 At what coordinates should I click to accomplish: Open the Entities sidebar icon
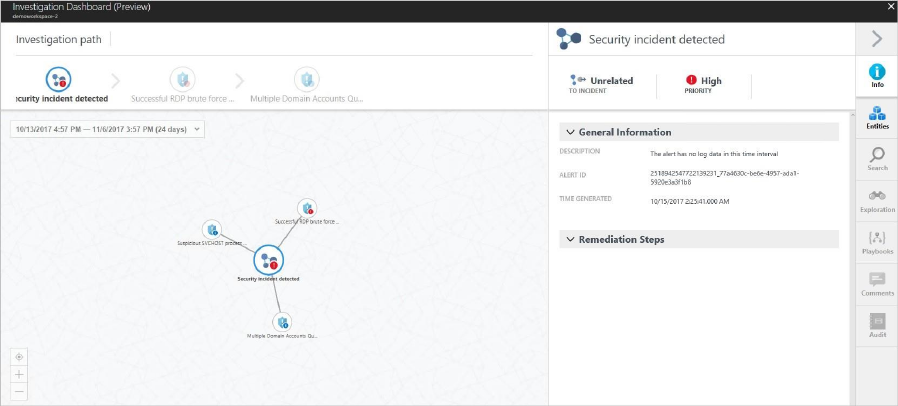click(877, 115)
